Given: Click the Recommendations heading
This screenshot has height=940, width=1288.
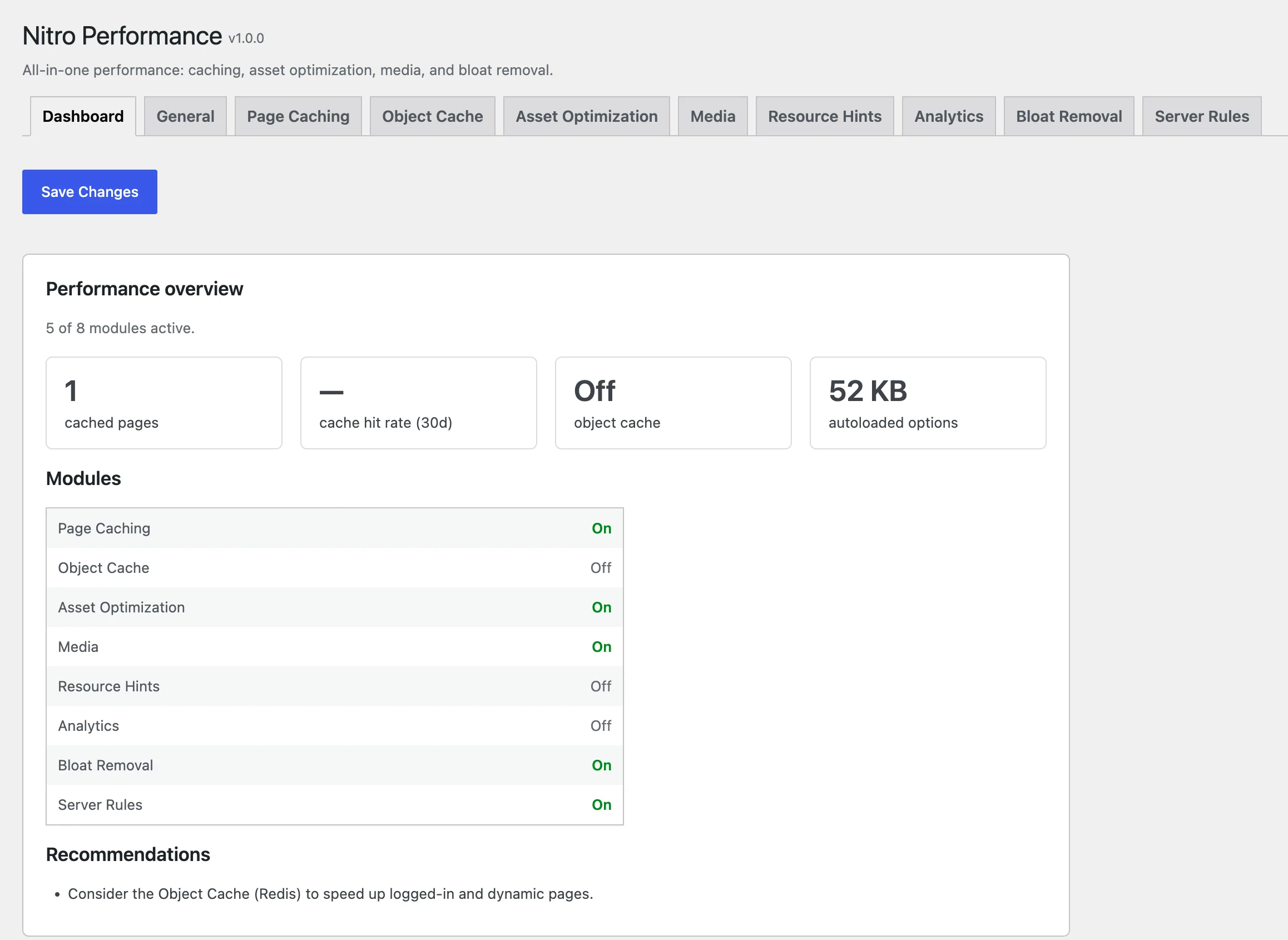Looking at the screenshot, I should click(128, 855).
